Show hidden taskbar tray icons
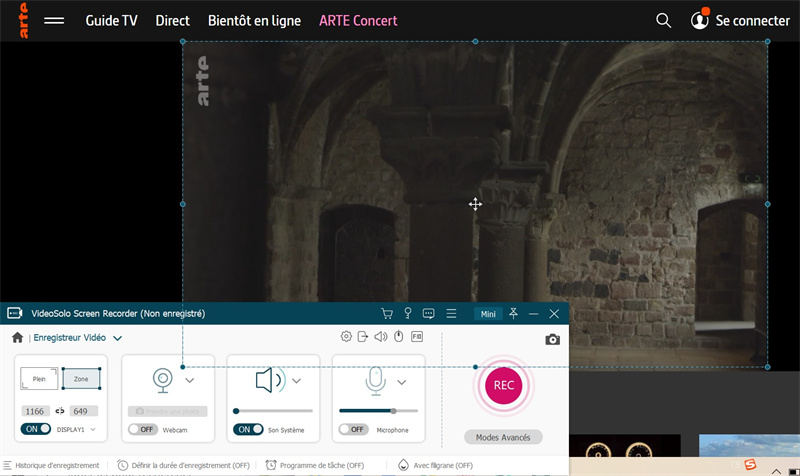The height and width of the screenshot is (476, 800). coord(776,470)
